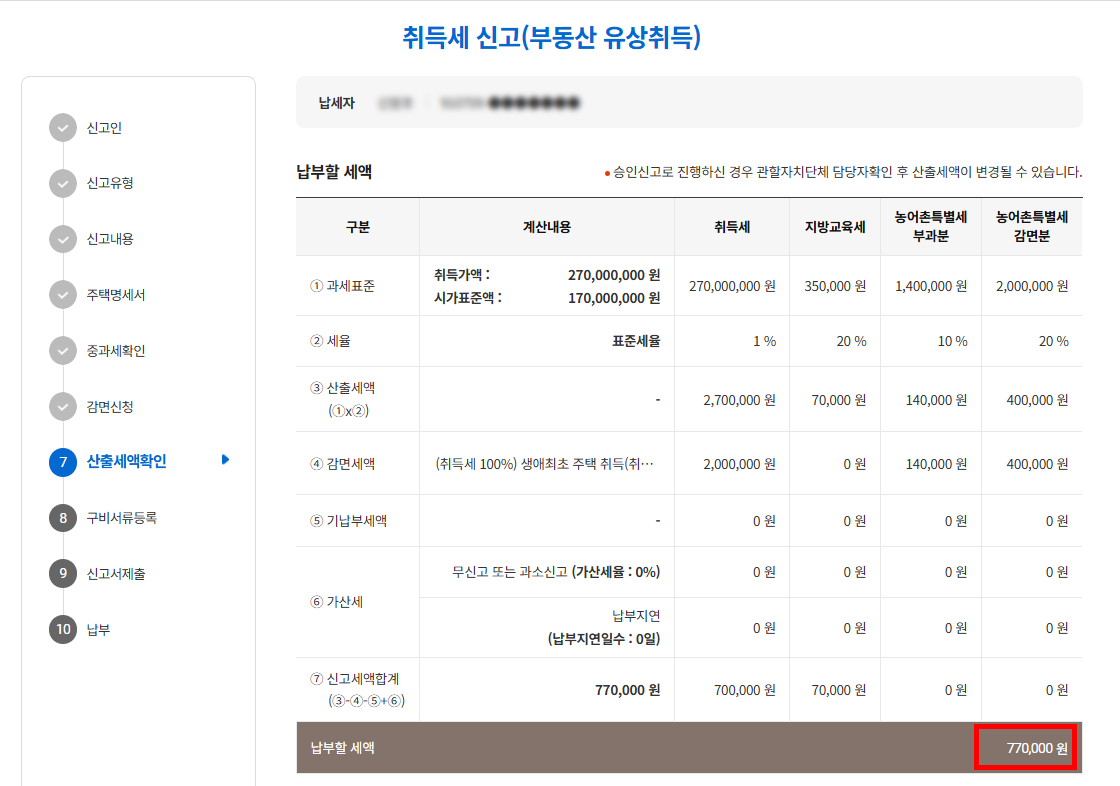Click the number 8 step circle
The height and width of the screenshot is (786, 1120).
(62, 518)
